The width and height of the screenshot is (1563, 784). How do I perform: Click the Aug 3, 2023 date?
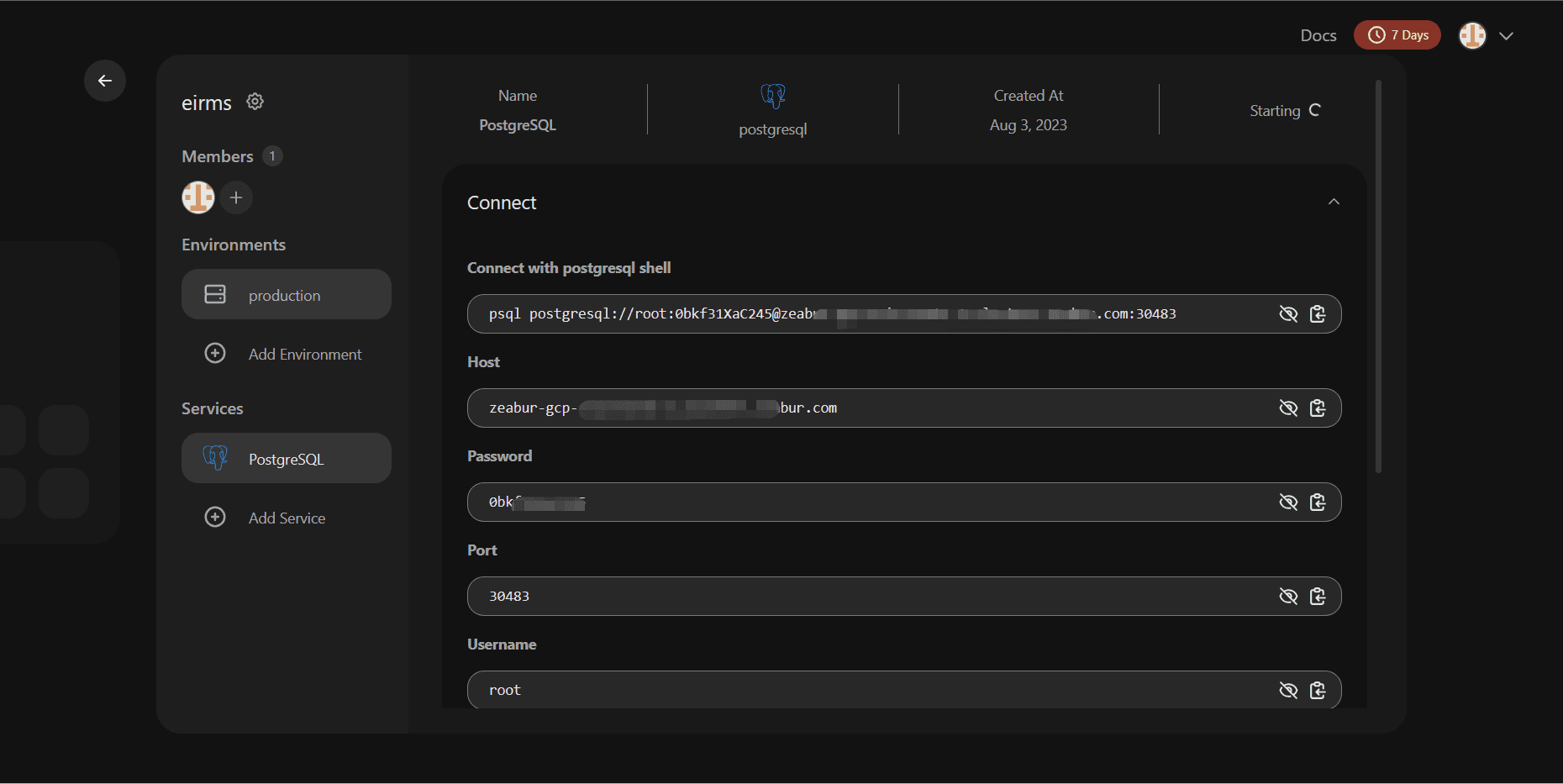[x=1029, y=125]
